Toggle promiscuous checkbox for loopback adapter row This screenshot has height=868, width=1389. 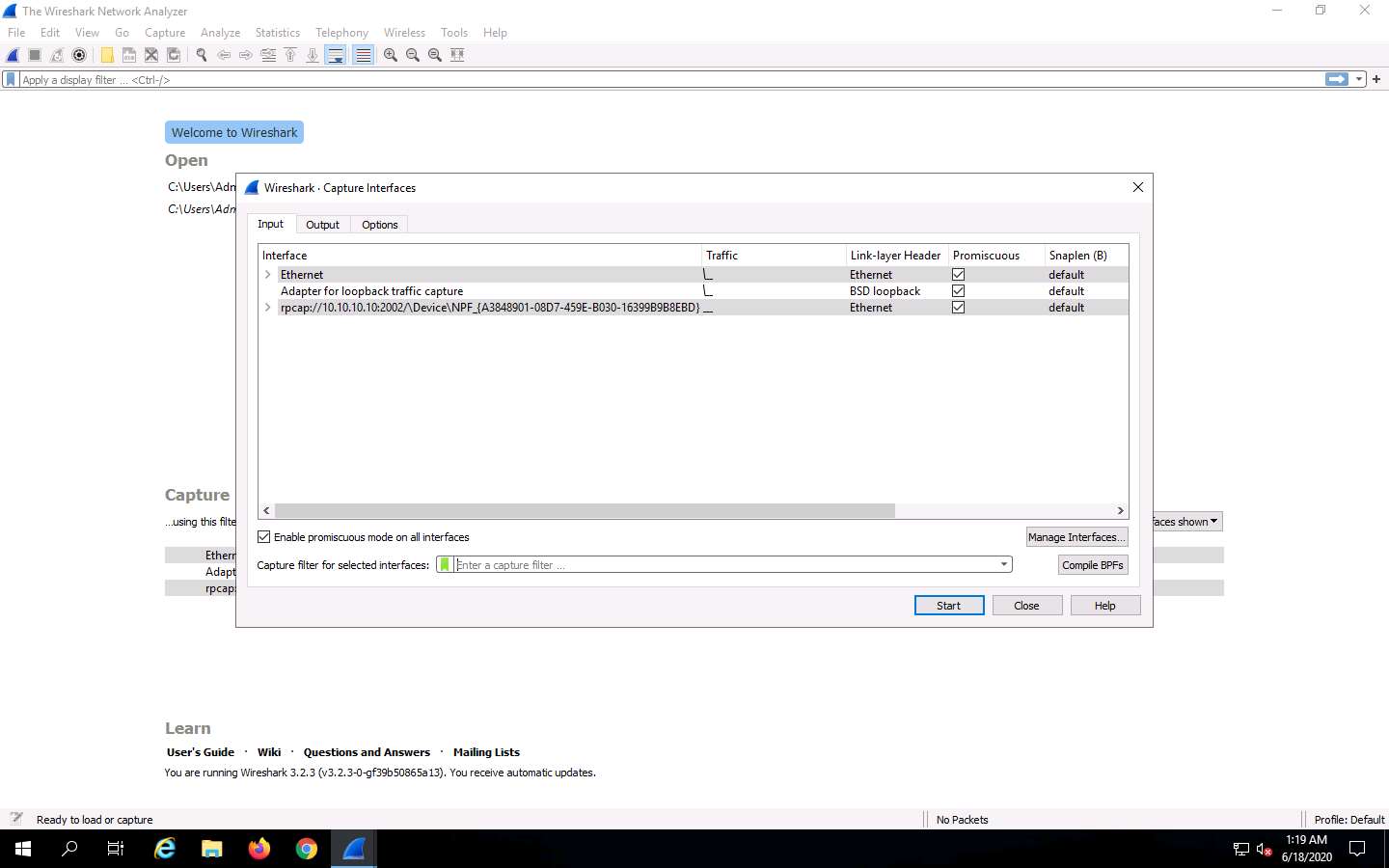coord(958,291)
